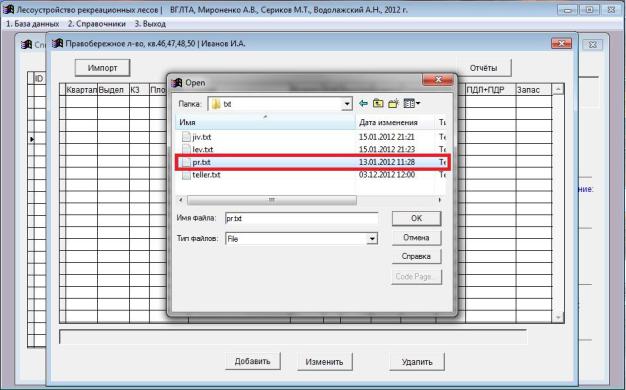Click the date 03.12.2012 12:00 cell
The height and width of the screenshot is (390, 626).
coord(386,175)
